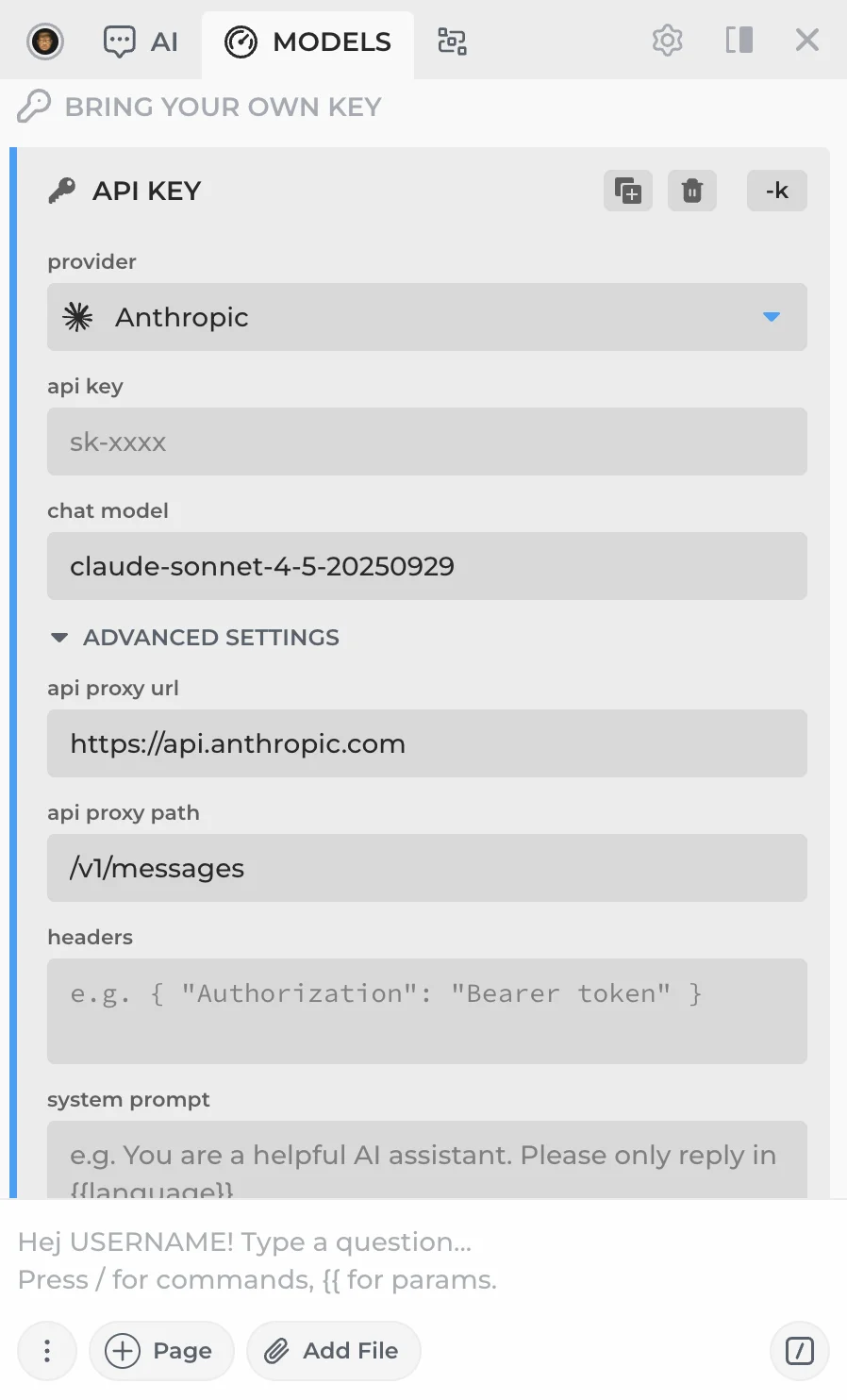Open the Anthropic provider dropdown
This screenshot has width=847, height=1400.
tap(427, 317)
